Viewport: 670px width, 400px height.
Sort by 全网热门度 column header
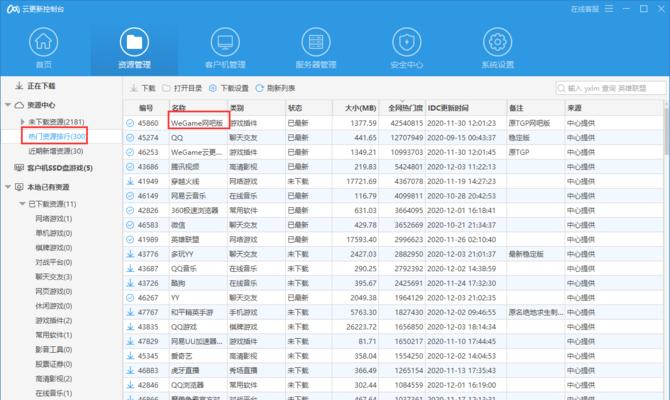403,108
